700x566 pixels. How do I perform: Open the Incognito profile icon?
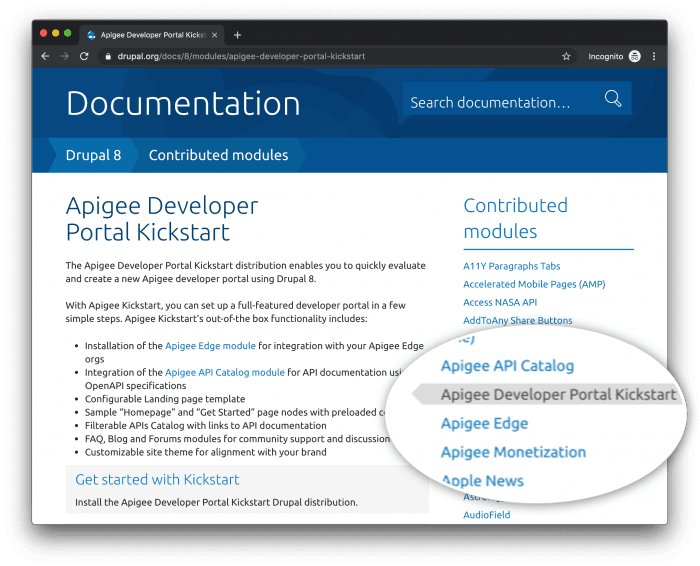click(x=634, y=56)
